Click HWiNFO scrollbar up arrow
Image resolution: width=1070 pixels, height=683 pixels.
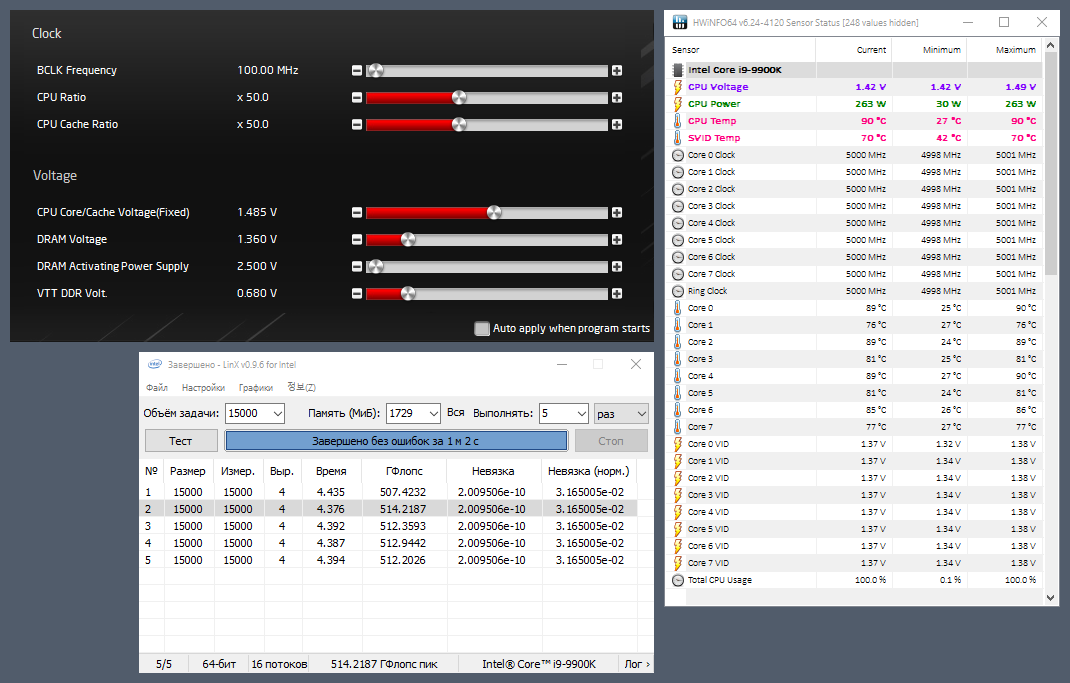pyautogui.click(x=1051, y=46)
